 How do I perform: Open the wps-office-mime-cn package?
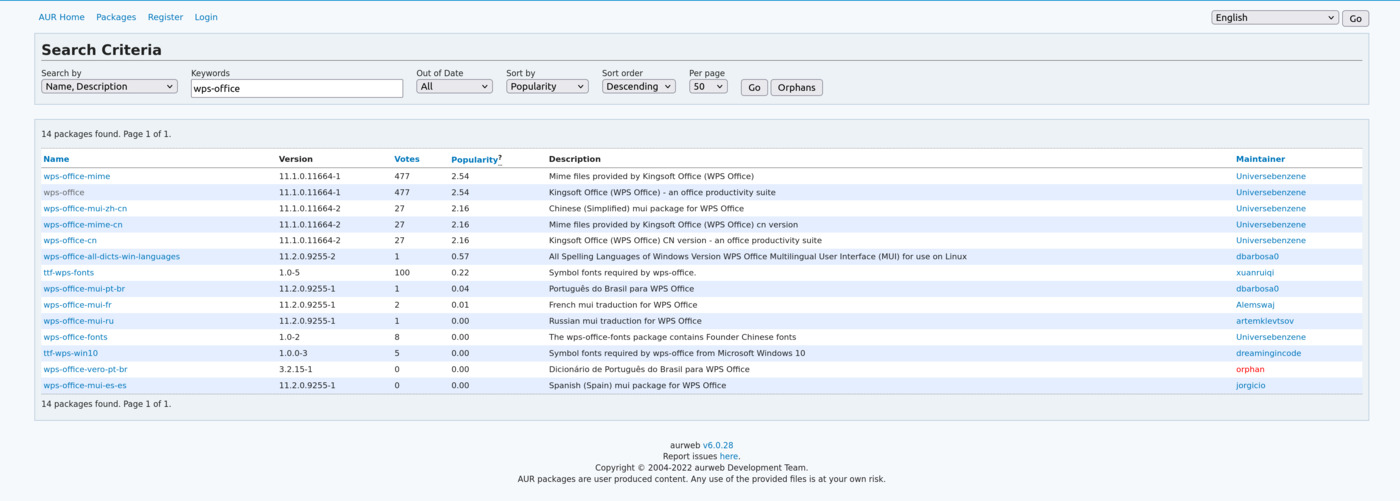(83, 224)
